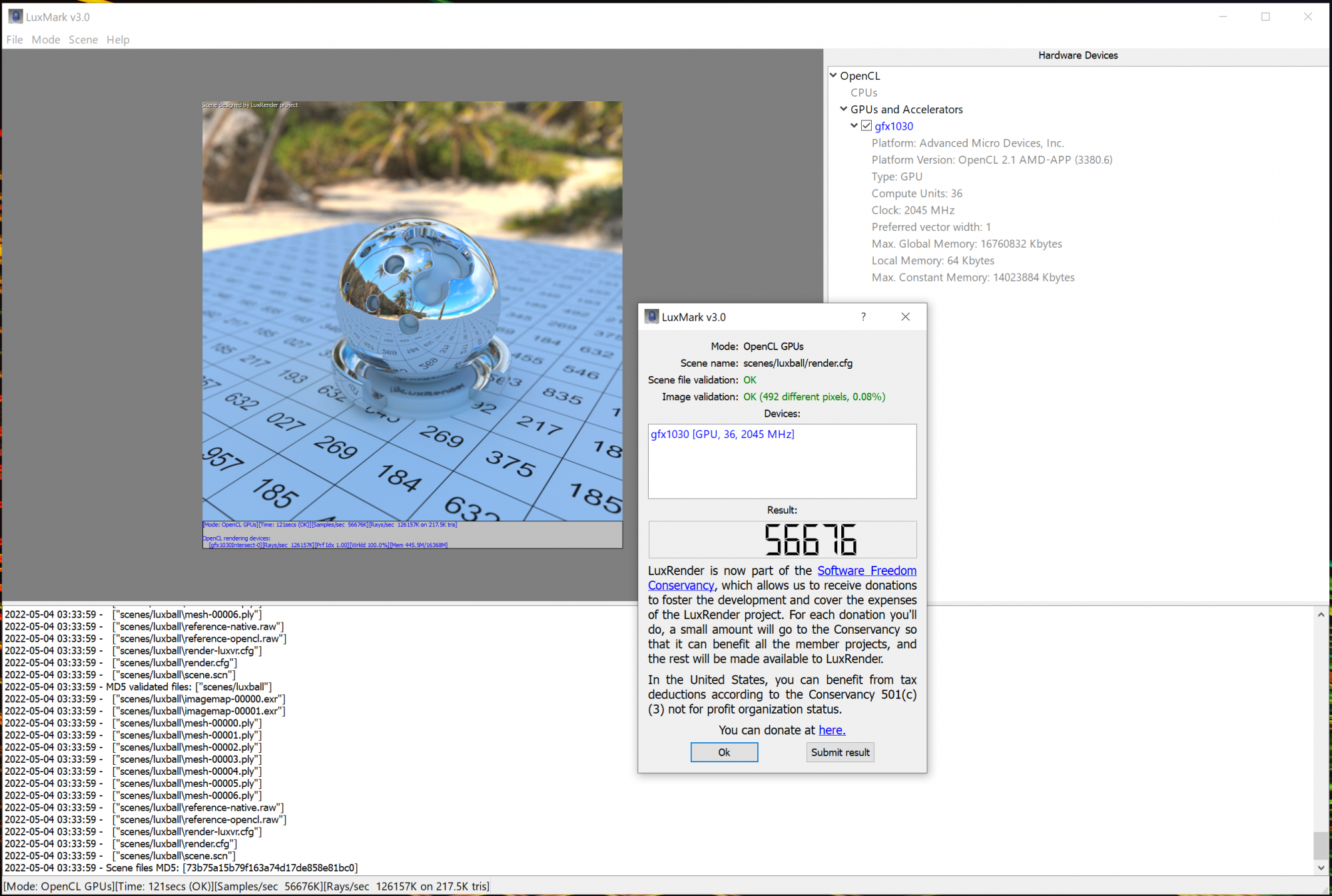Screen dimensions: 1332x896
Task: Click the donate 'here.' link
Action: [x=832, y=730]
